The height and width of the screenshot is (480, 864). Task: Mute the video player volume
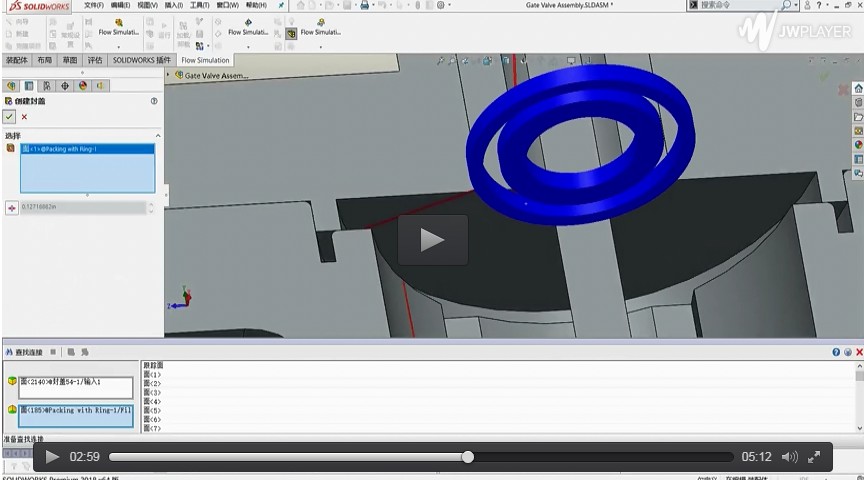(789, 457)
